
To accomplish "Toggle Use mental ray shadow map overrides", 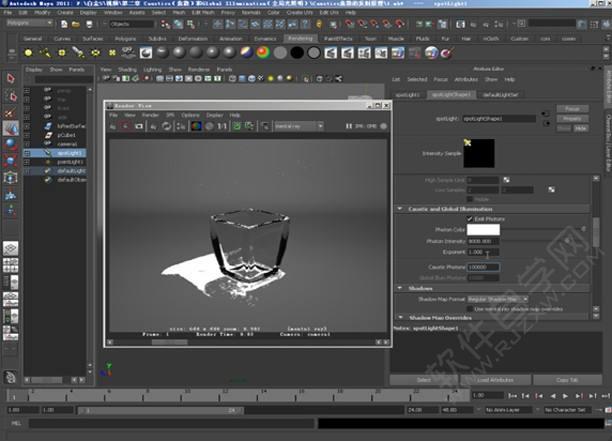I will 471,307.
